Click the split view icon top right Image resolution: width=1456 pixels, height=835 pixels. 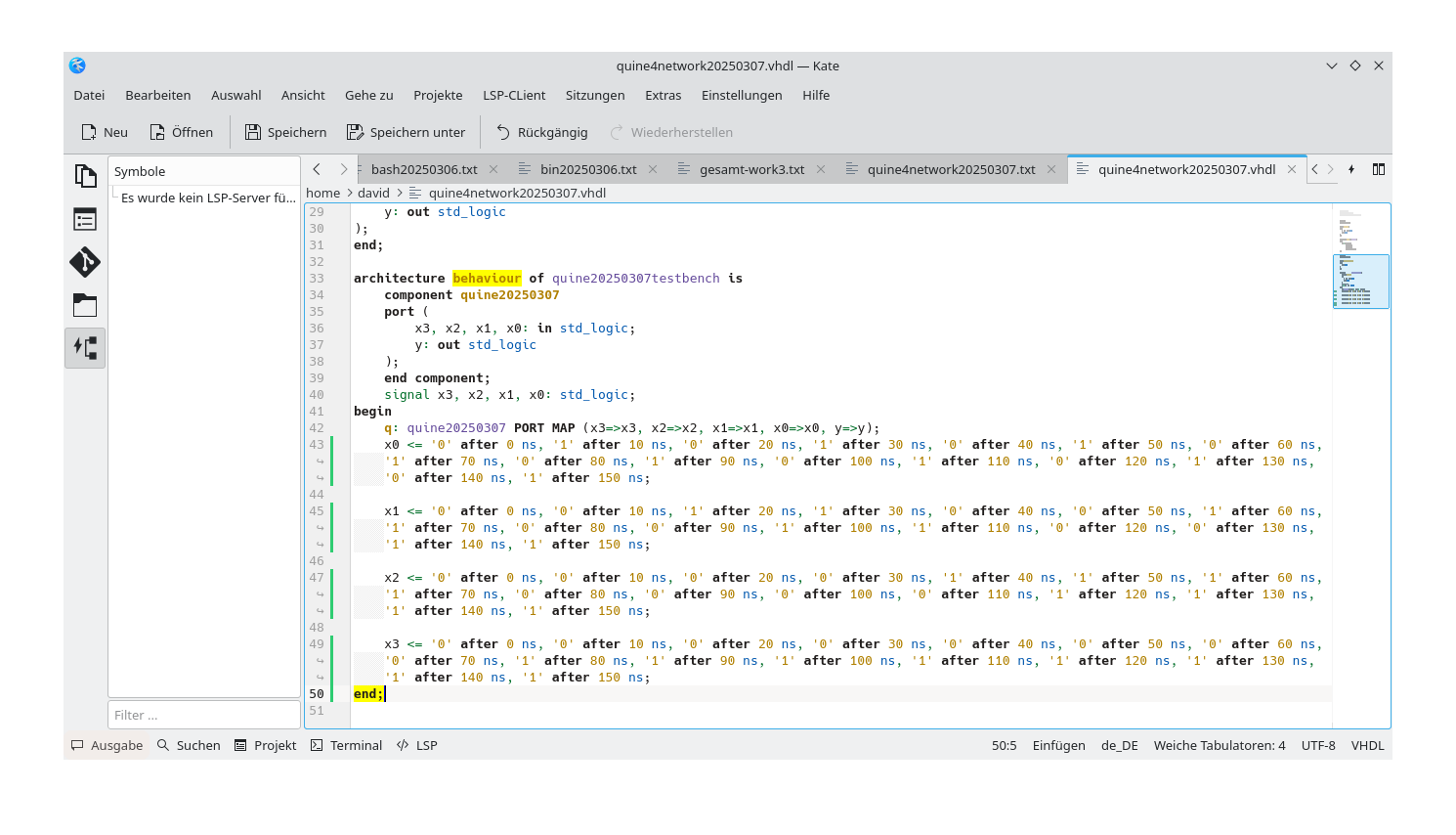point(1378,168)
